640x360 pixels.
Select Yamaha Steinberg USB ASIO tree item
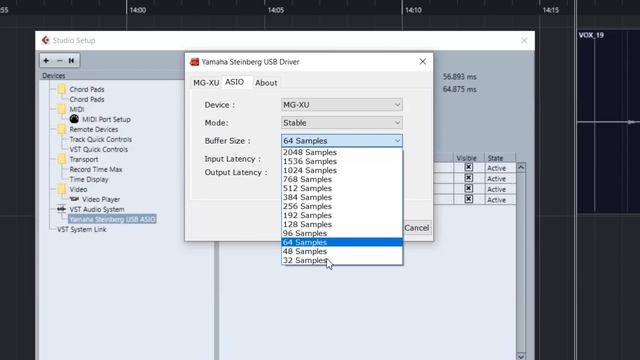click(x=112, y=219)
